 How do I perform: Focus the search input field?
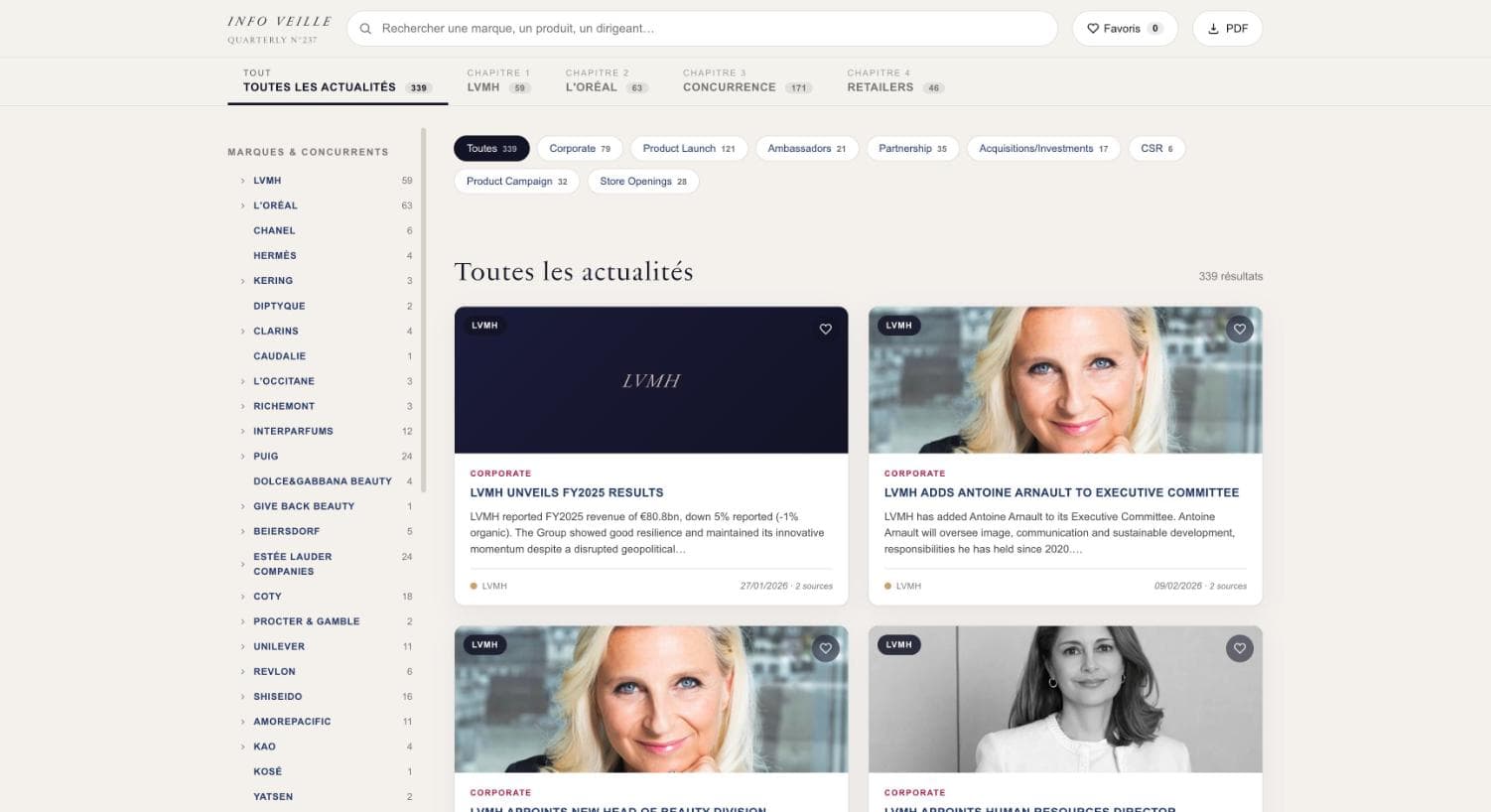click(702, 29)
